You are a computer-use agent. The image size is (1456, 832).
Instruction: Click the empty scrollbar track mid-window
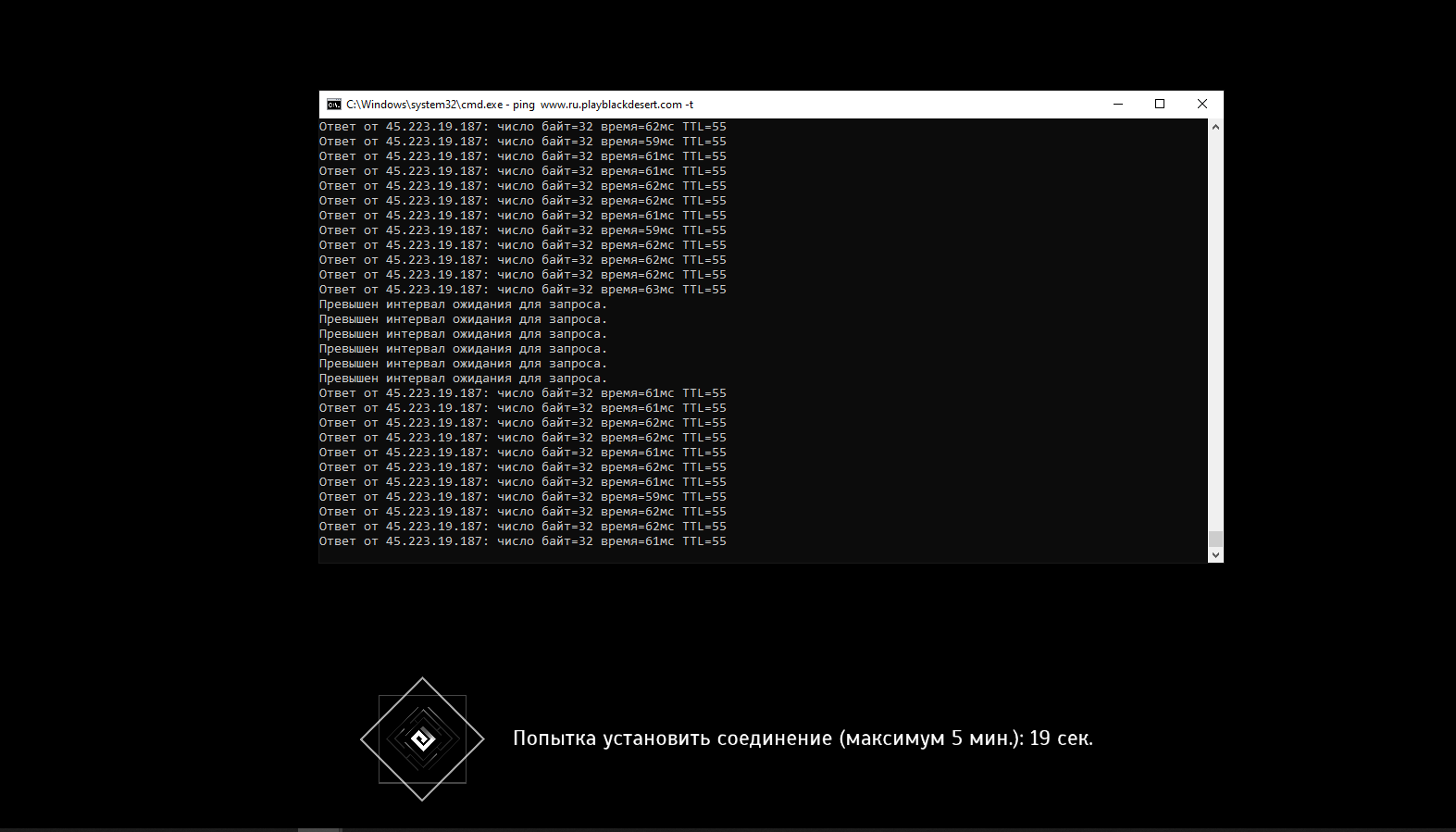coord(1215,333)
